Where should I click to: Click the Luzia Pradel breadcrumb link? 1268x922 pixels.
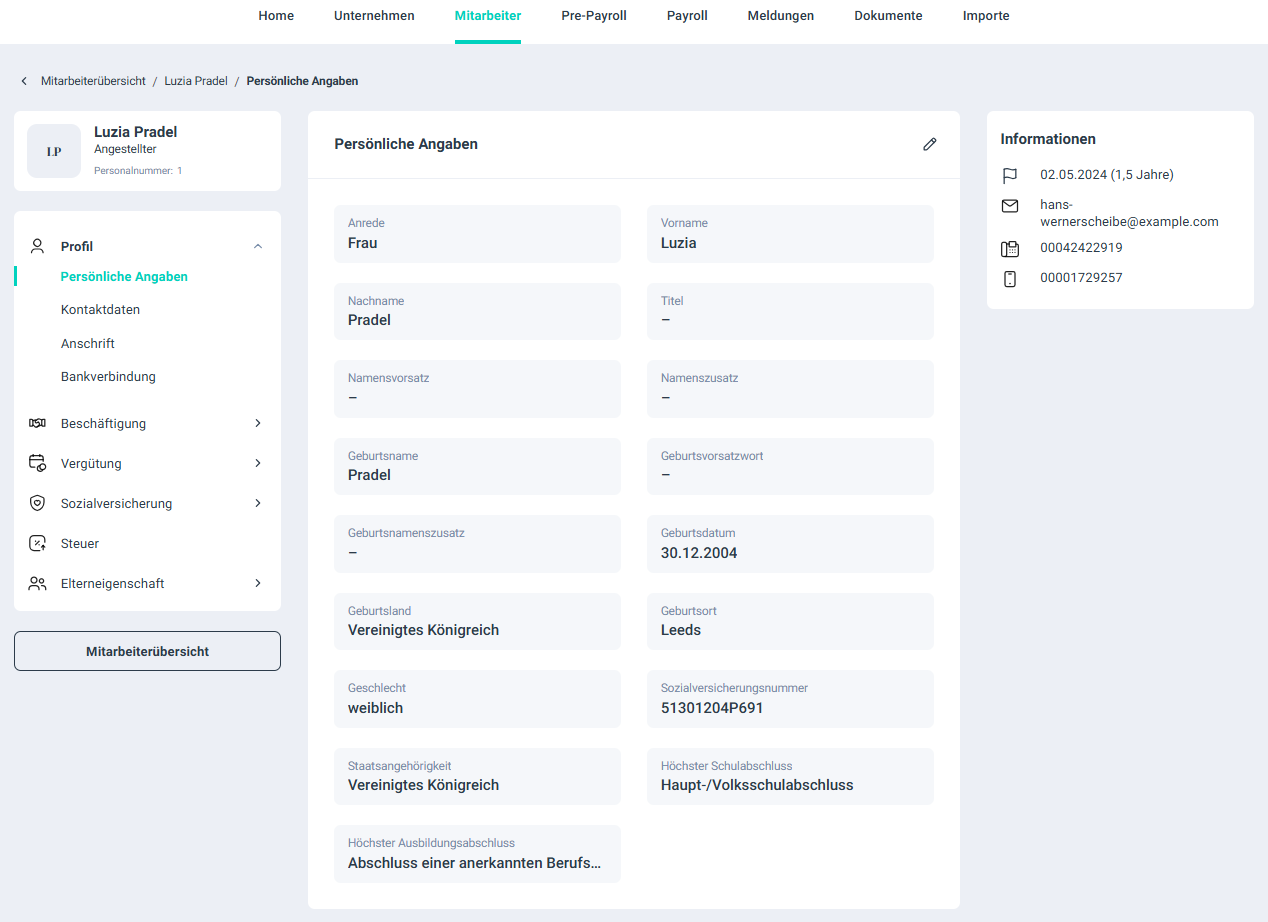click(x=196, y=81)
